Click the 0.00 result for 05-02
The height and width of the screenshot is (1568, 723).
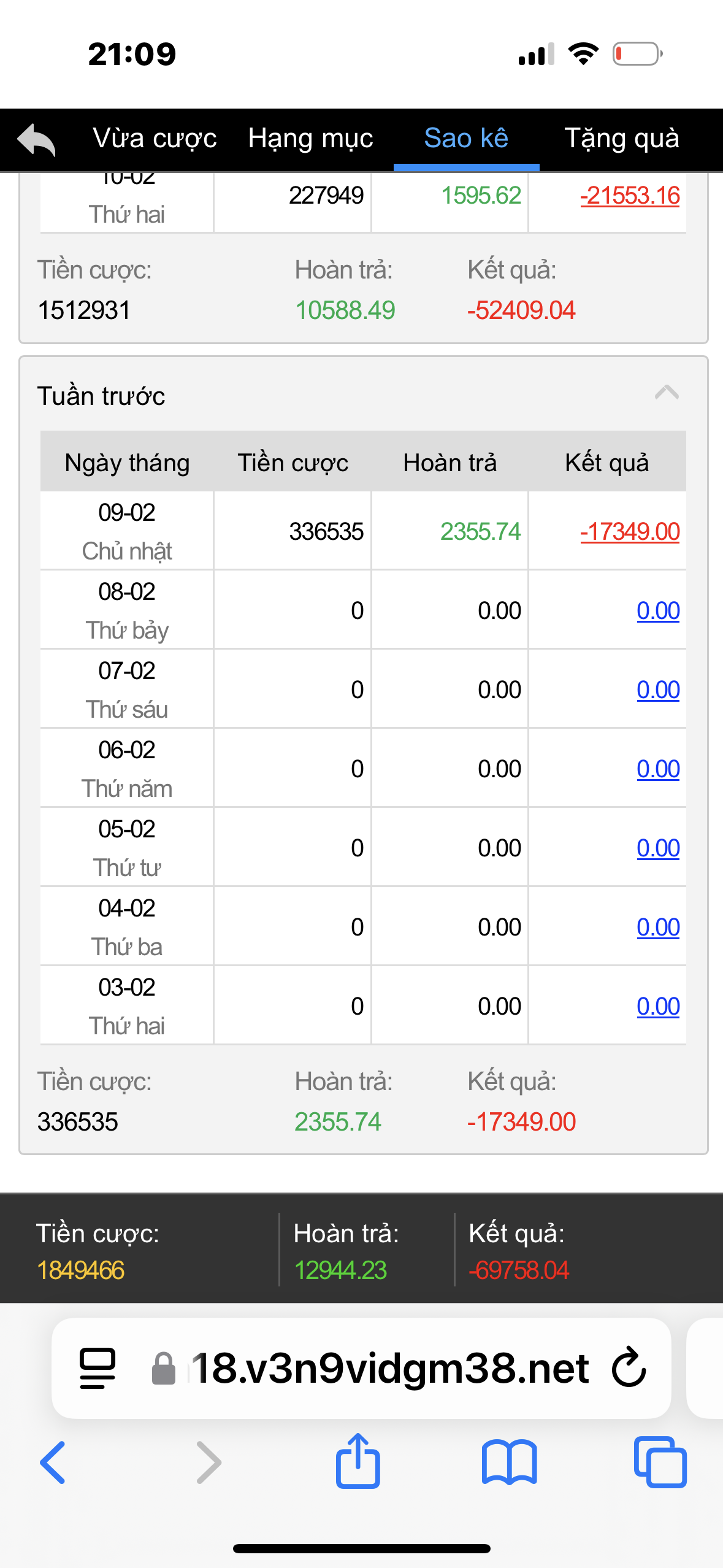click(658, 848)
